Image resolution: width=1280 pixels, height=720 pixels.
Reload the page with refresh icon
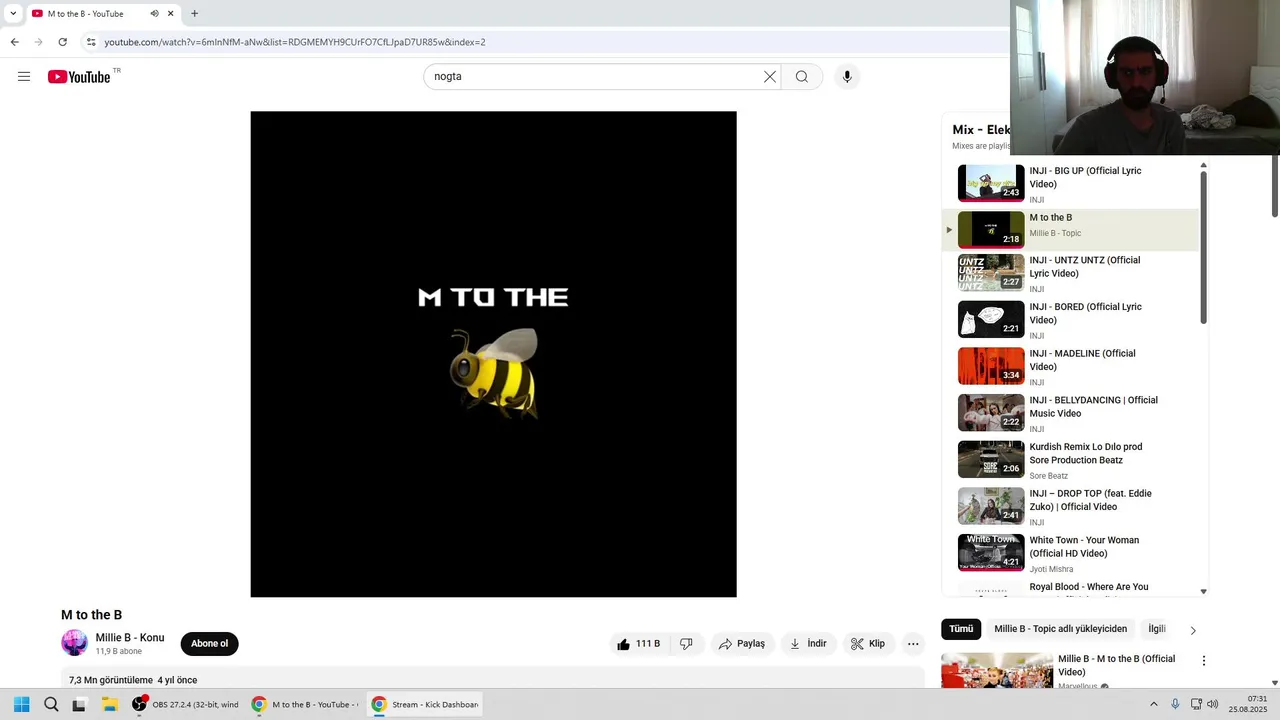click(x=62, y=42)
